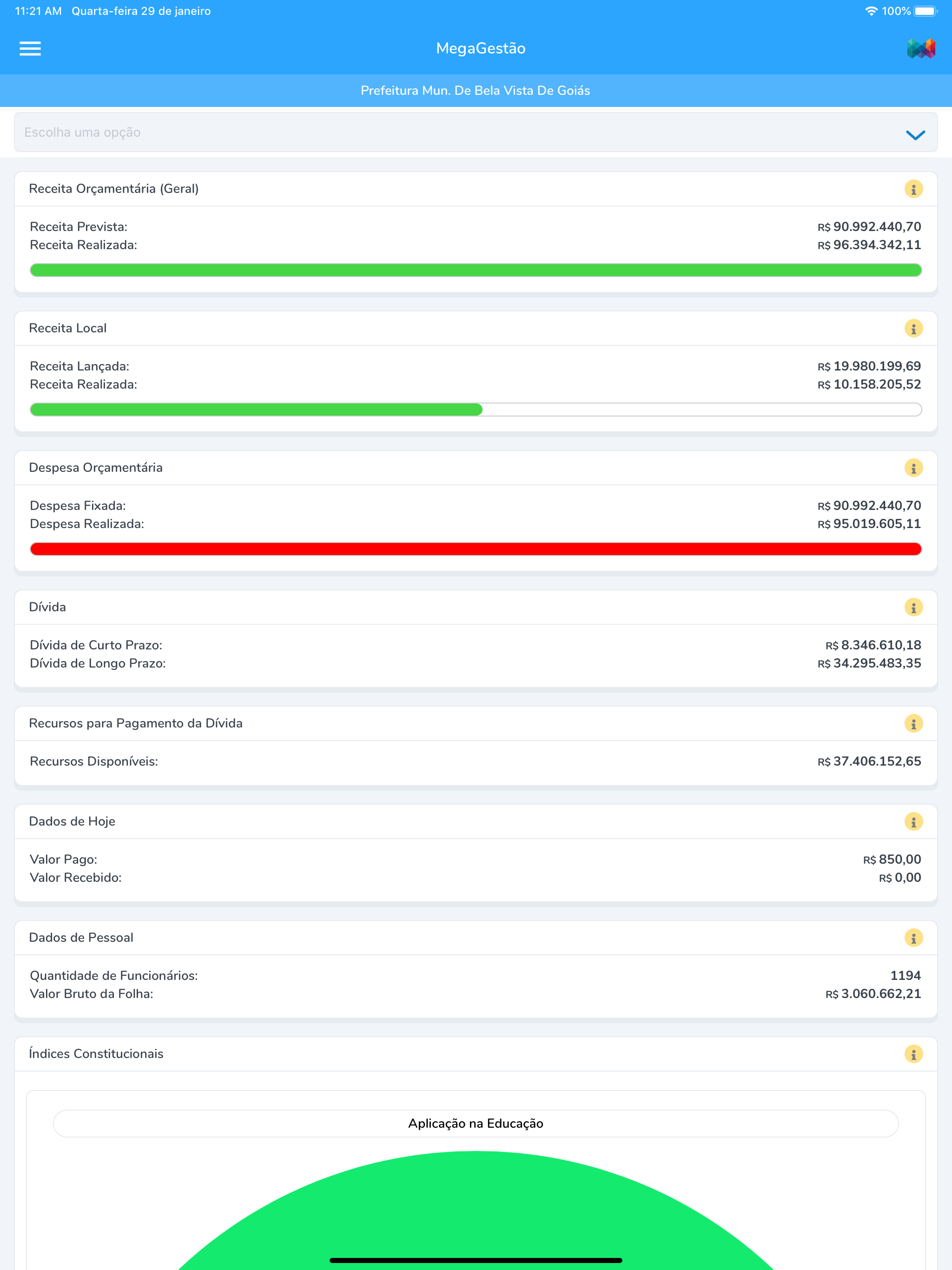952x1270 pixels.
Task: Show info for Receita Local card
Action: pyautogui.click(x=913, y=328)
